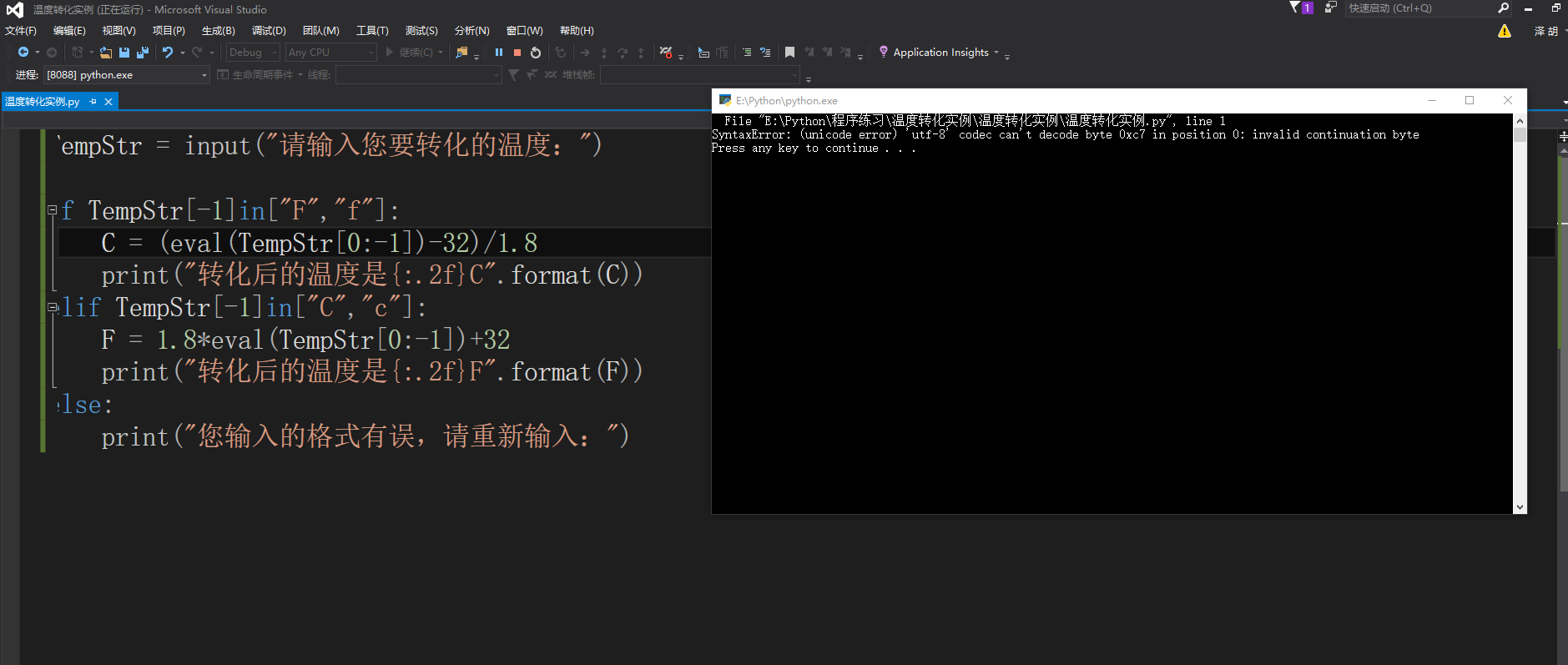Stop debugging with the red square icon
This screenshot has width=1568, height=665.
pyautogui.click(x=517, y=53)
